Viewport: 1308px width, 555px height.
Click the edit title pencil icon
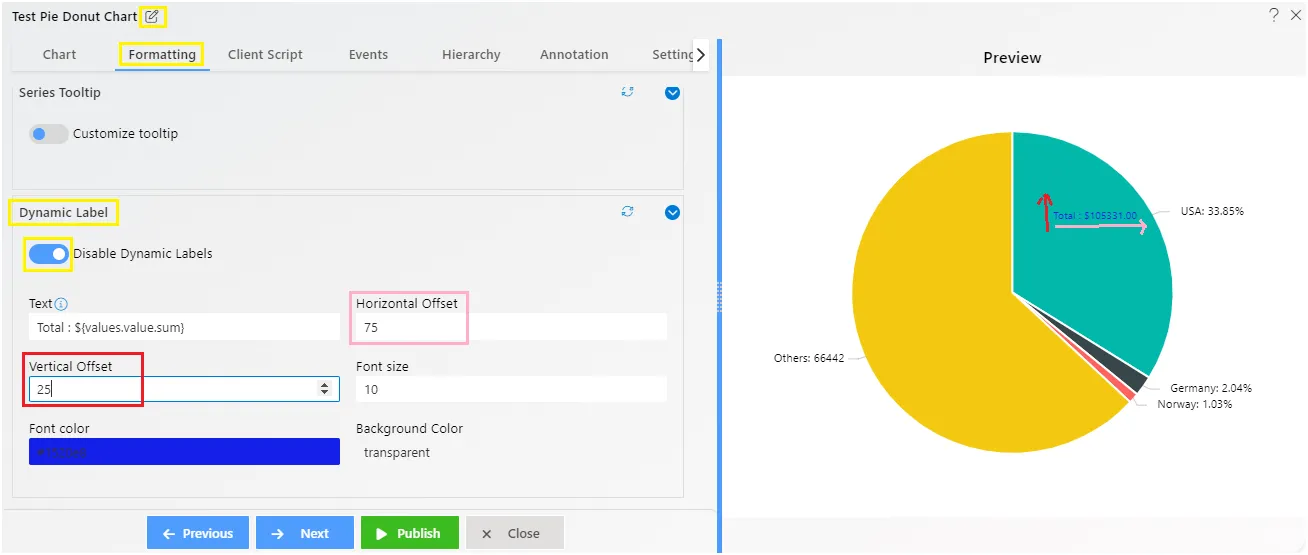(152, 16)
